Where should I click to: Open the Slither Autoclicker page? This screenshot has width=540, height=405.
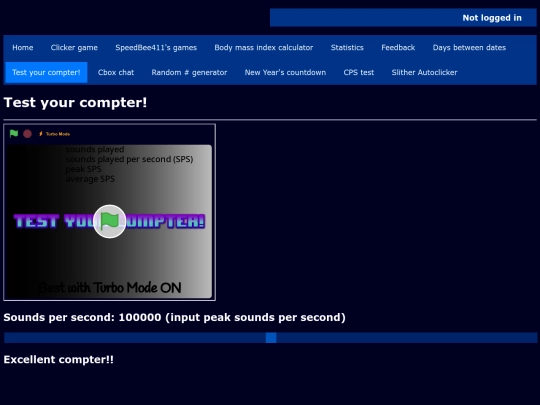[424, 72]
